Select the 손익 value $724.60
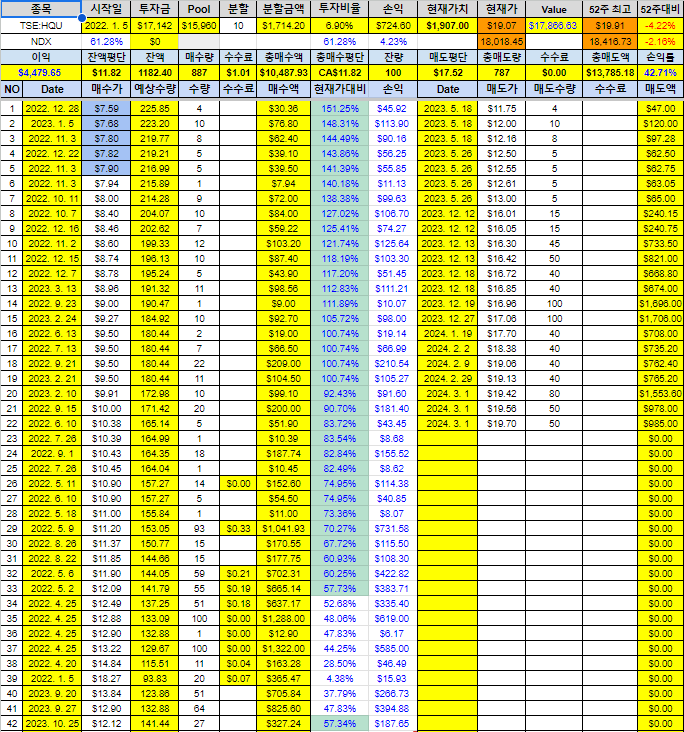 (393, 26)
